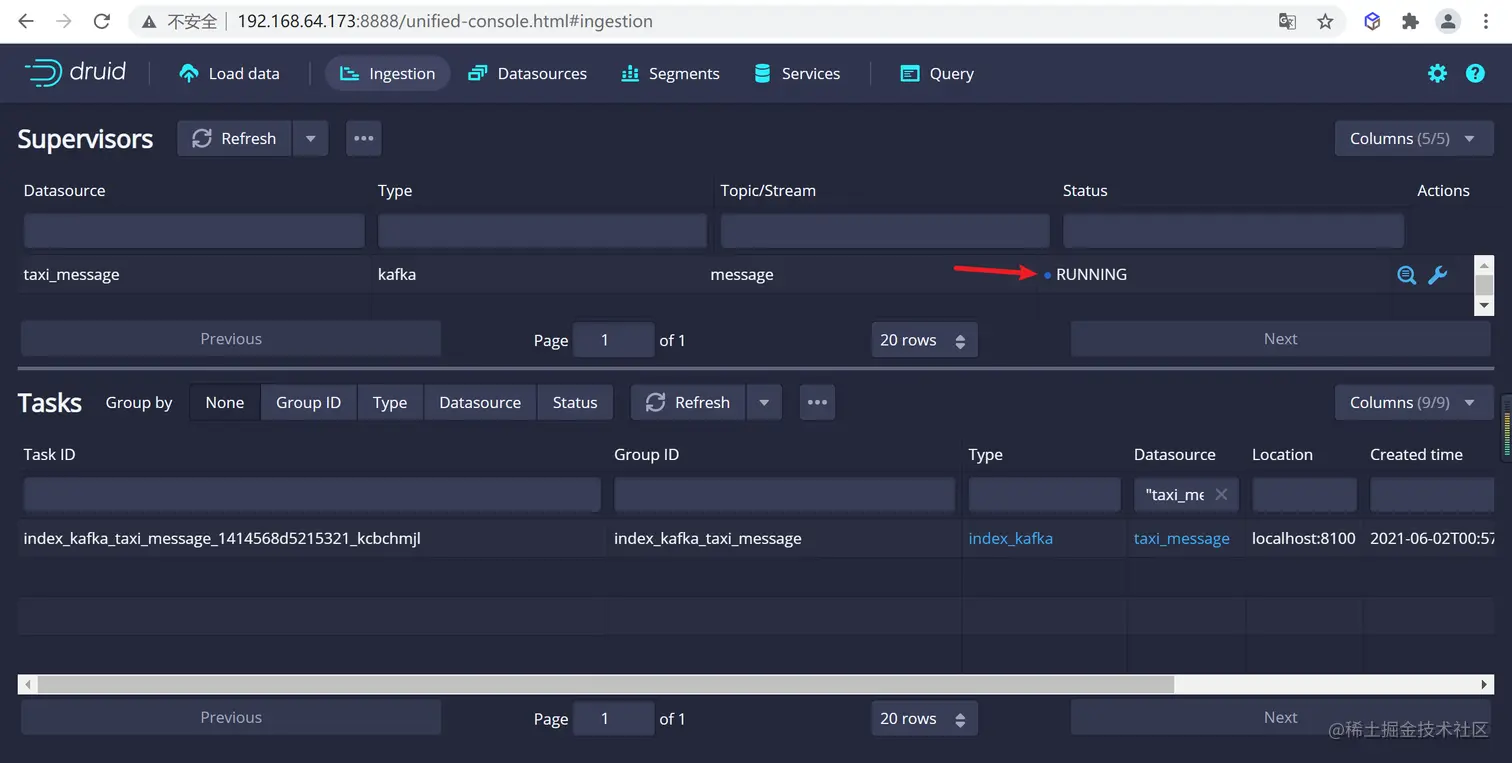Expand Tasks refresh interval dropdown

pyautogui.click(x=764, y=402)
